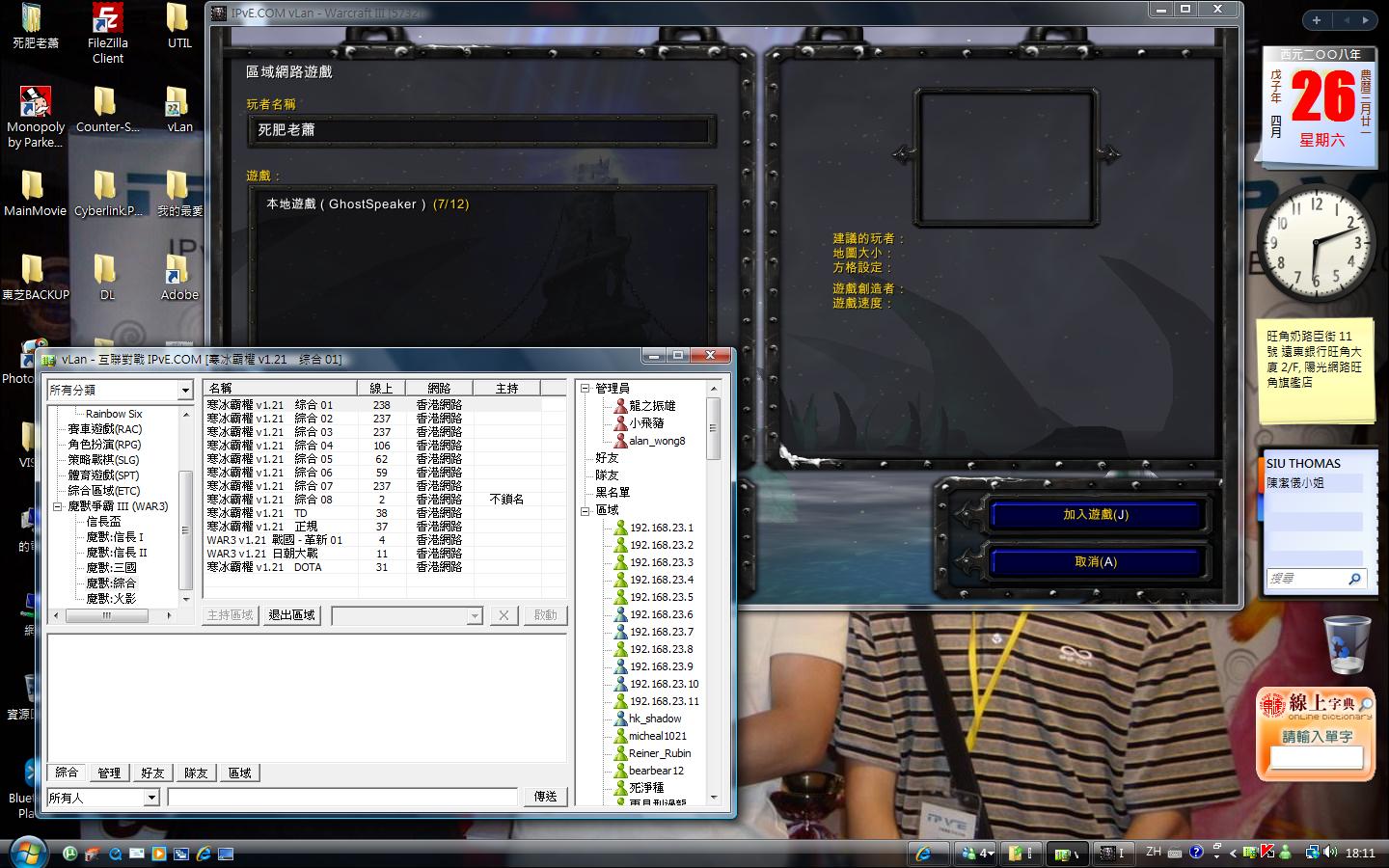Launch Internet Explorer from Quick Launch
This screenshot has width=1389, height=868.
point(204,854)
